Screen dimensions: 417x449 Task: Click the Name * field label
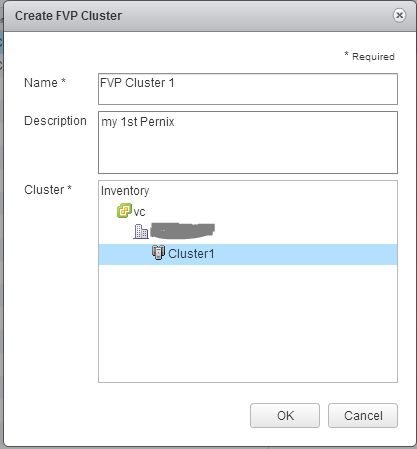pyautogui.click(x=45, y=83)
